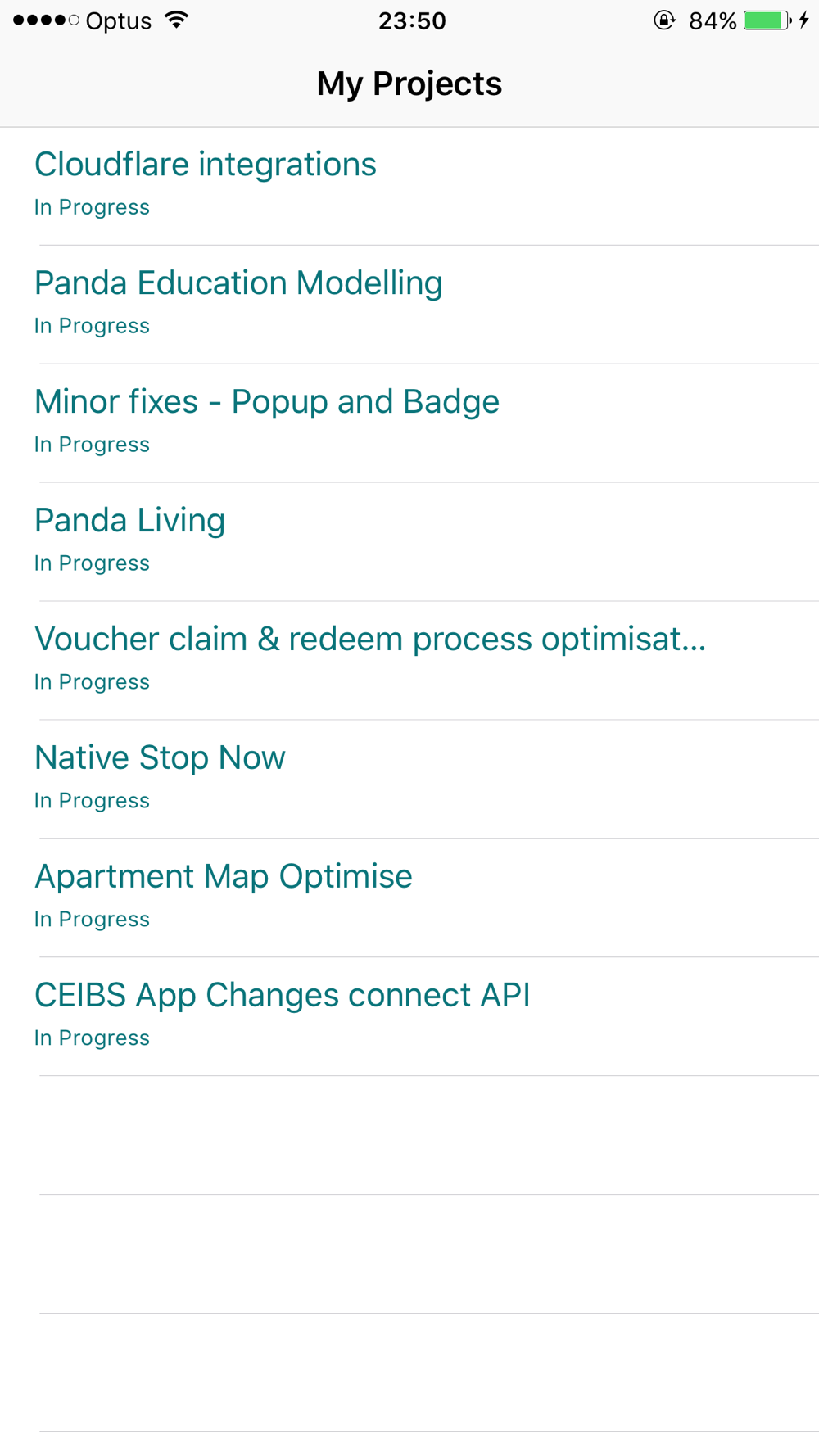Image resolution: width=819 pixels, height=1456 pixels.
Task: Tap the 23:50 clock
Action: coord(412,20)
